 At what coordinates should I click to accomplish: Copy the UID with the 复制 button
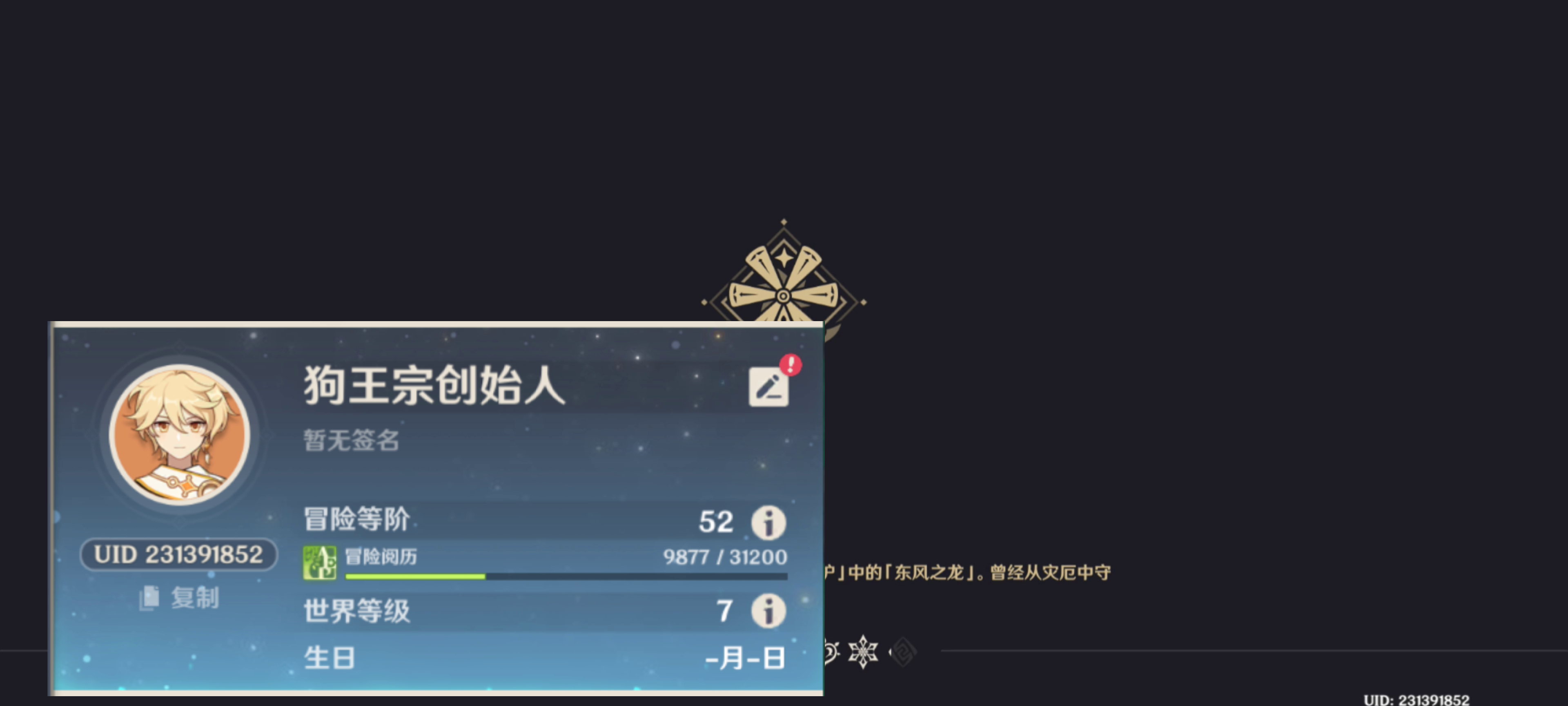(180, 598)
